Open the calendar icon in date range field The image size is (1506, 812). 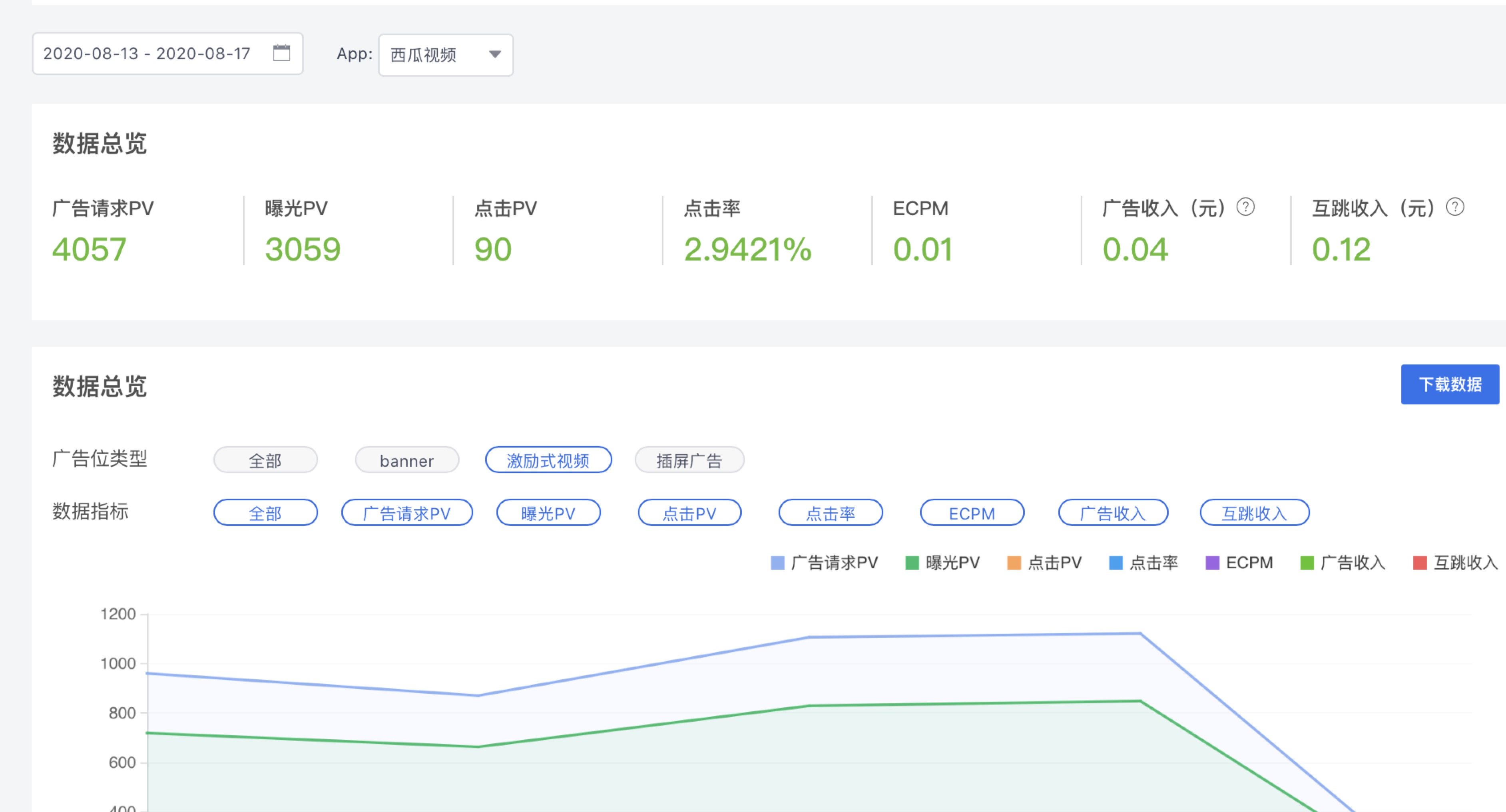point(281,53)
